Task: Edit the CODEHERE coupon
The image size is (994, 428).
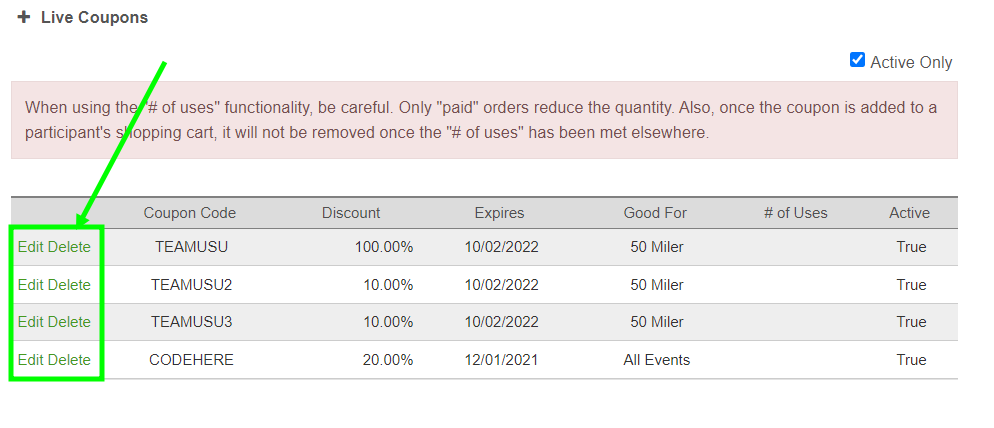Action: (30, 360)
